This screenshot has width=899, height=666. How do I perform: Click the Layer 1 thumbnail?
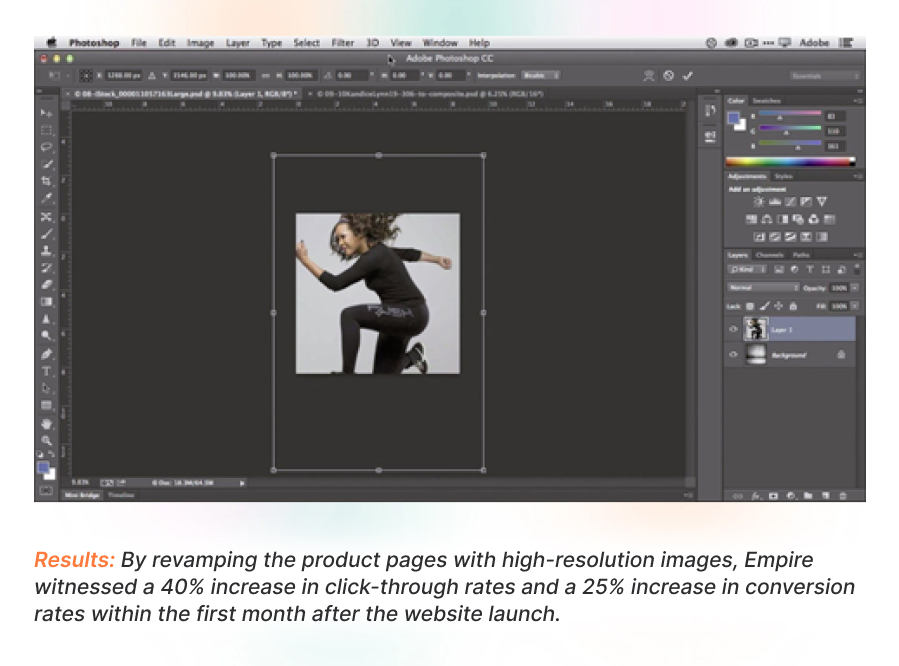point(757,327)
